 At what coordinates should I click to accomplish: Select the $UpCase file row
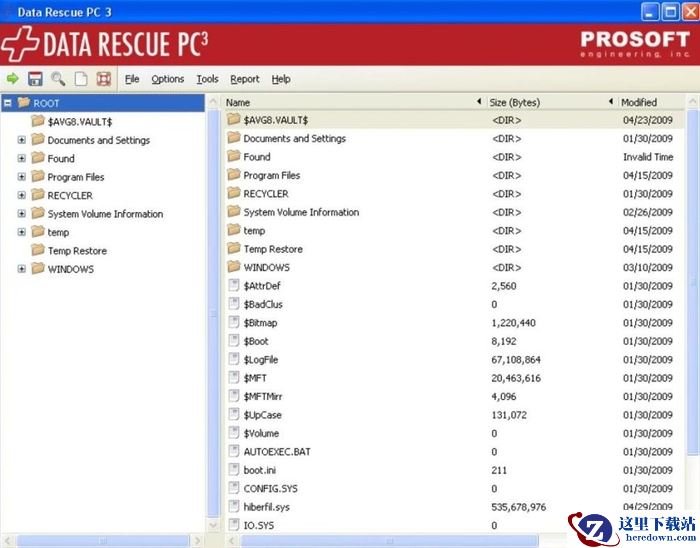[x=453, y=415]
